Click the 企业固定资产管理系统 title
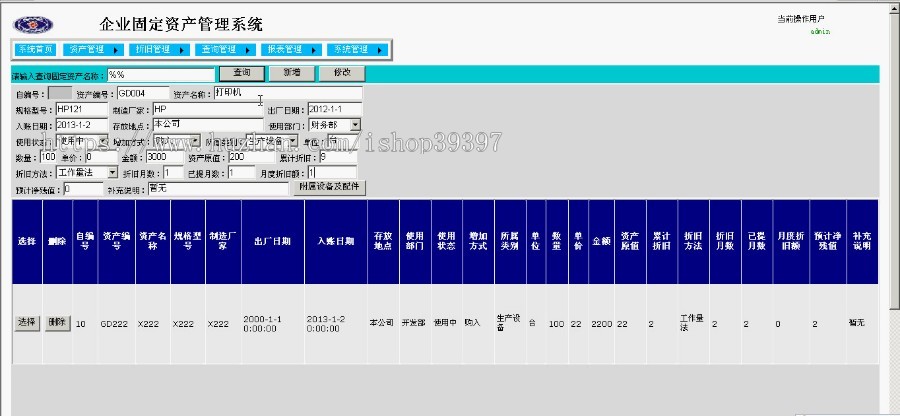900x416 pixels. [181, 25]
